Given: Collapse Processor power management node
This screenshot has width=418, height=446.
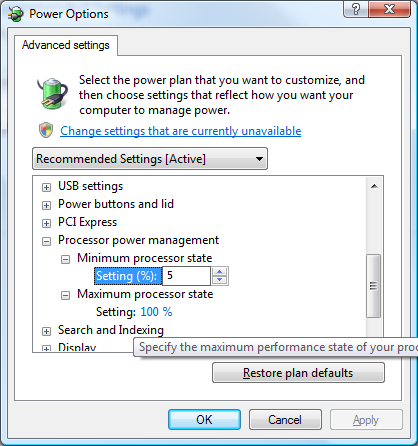Looking at the screenshot, I should coord(46,241).
